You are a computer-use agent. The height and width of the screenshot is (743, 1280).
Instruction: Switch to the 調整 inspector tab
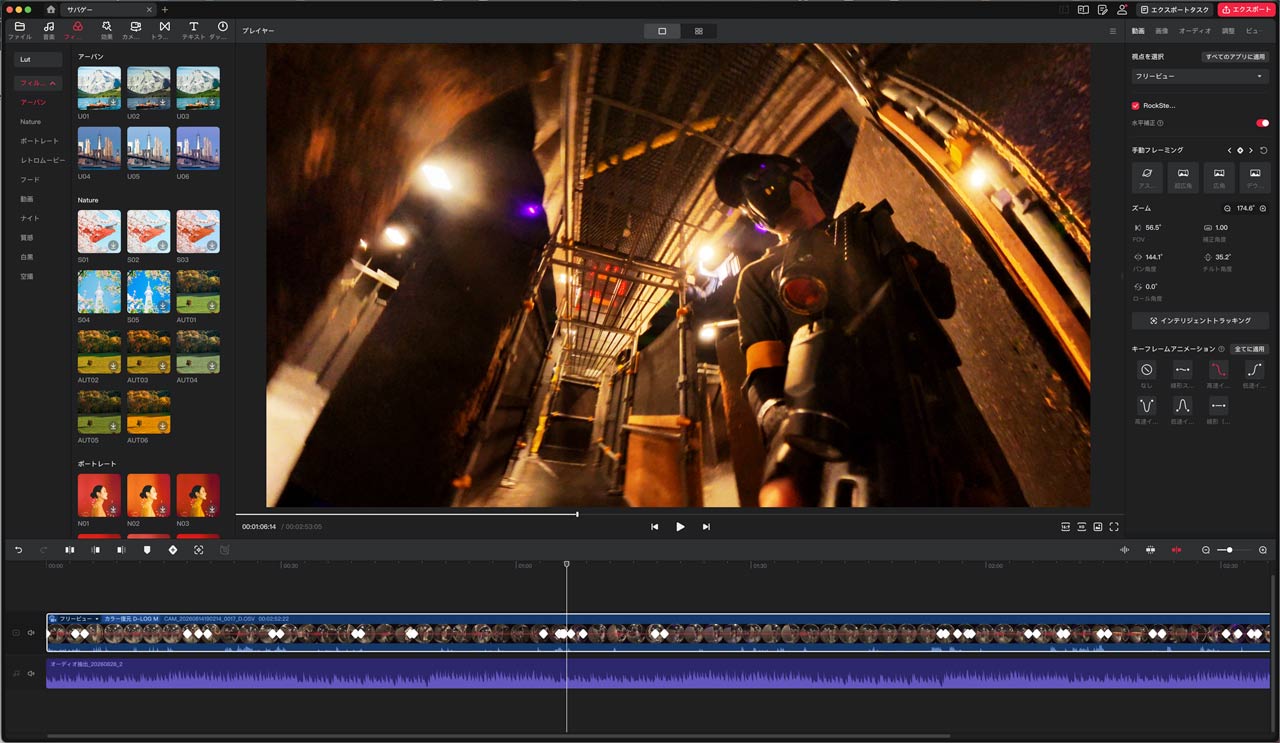1229,31
